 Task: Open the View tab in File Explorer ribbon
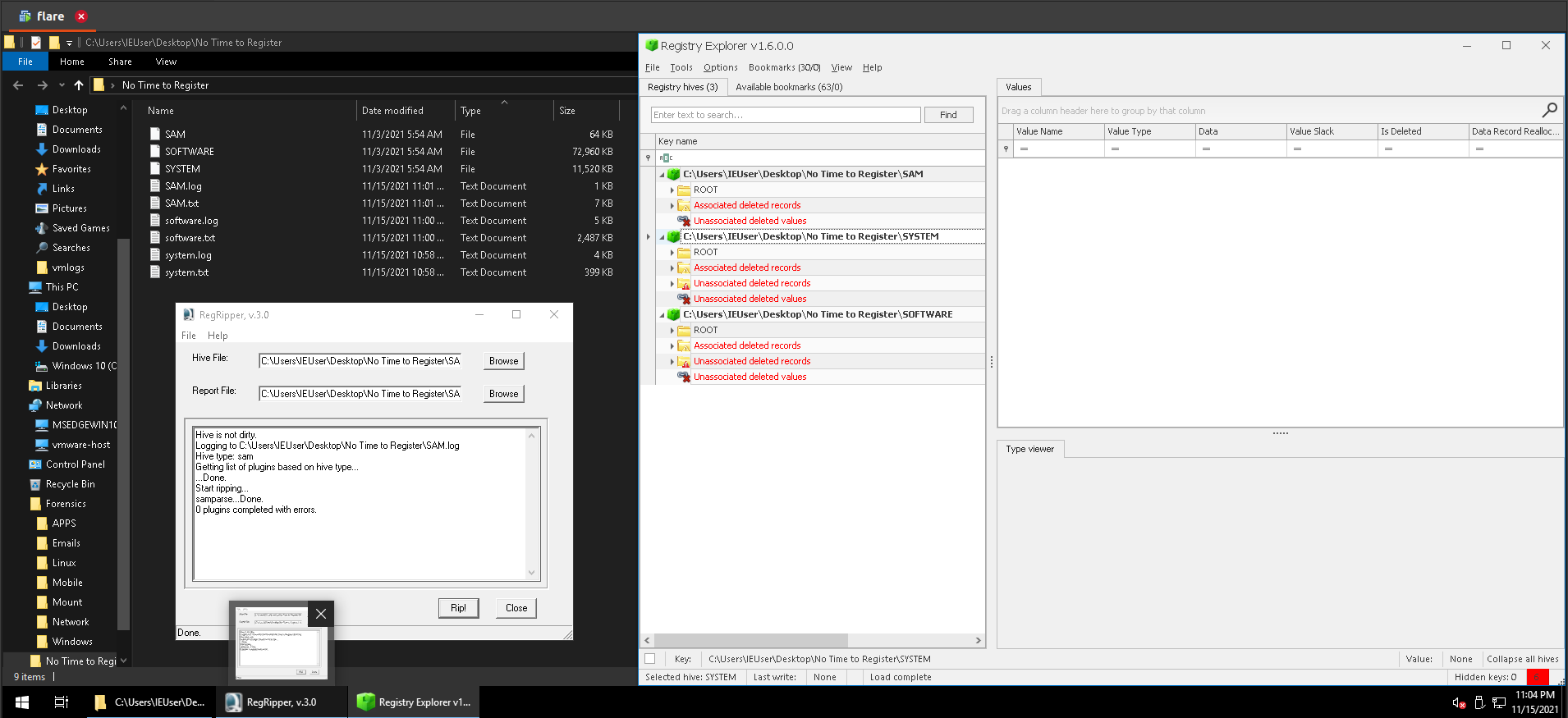tap(166, 62)
